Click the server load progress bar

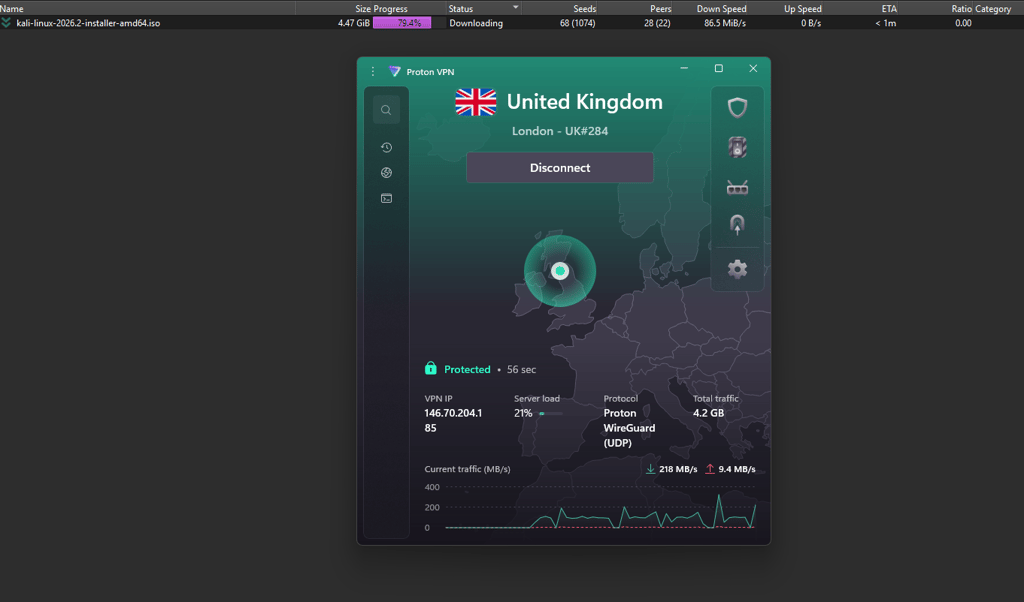(x=551, y=413)
